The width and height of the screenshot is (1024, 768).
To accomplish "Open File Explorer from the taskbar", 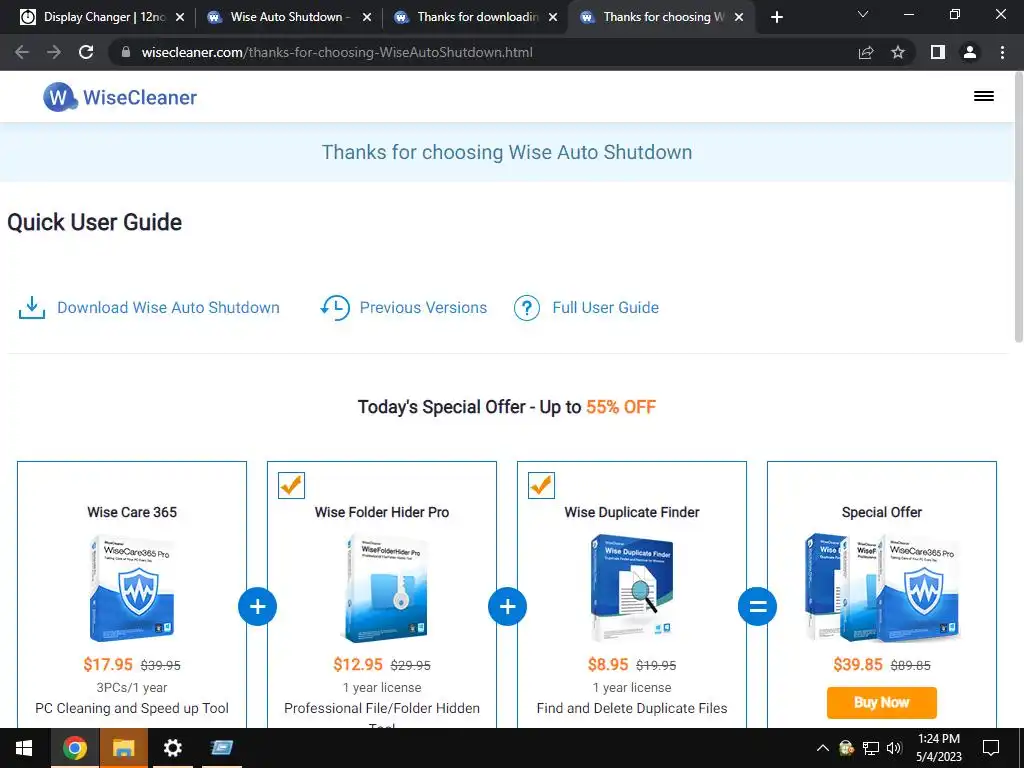I will pos(123,748).
